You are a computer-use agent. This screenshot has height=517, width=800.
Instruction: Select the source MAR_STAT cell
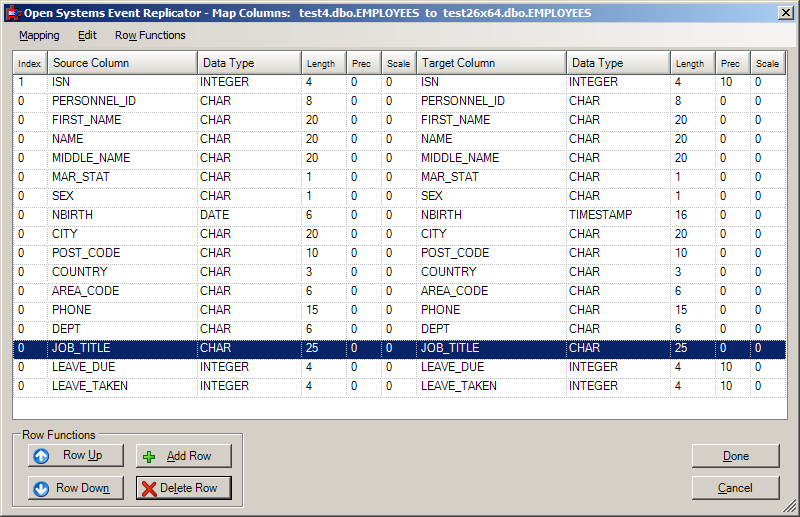[122, 177]
